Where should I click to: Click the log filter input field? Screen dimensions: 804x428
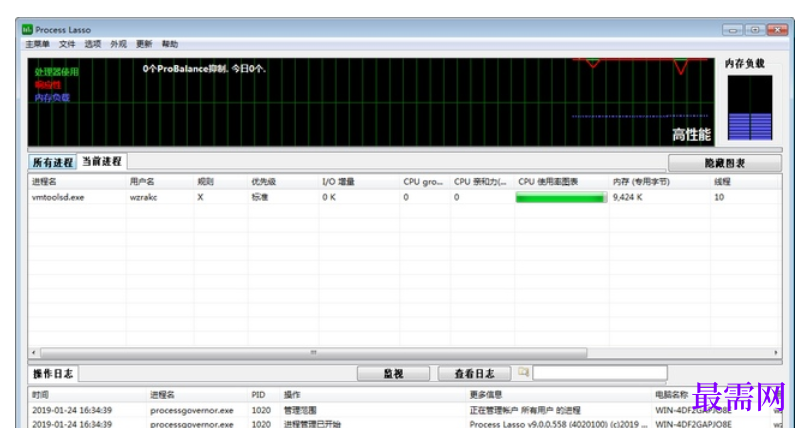pyautogui.click(x=600, y=373)
